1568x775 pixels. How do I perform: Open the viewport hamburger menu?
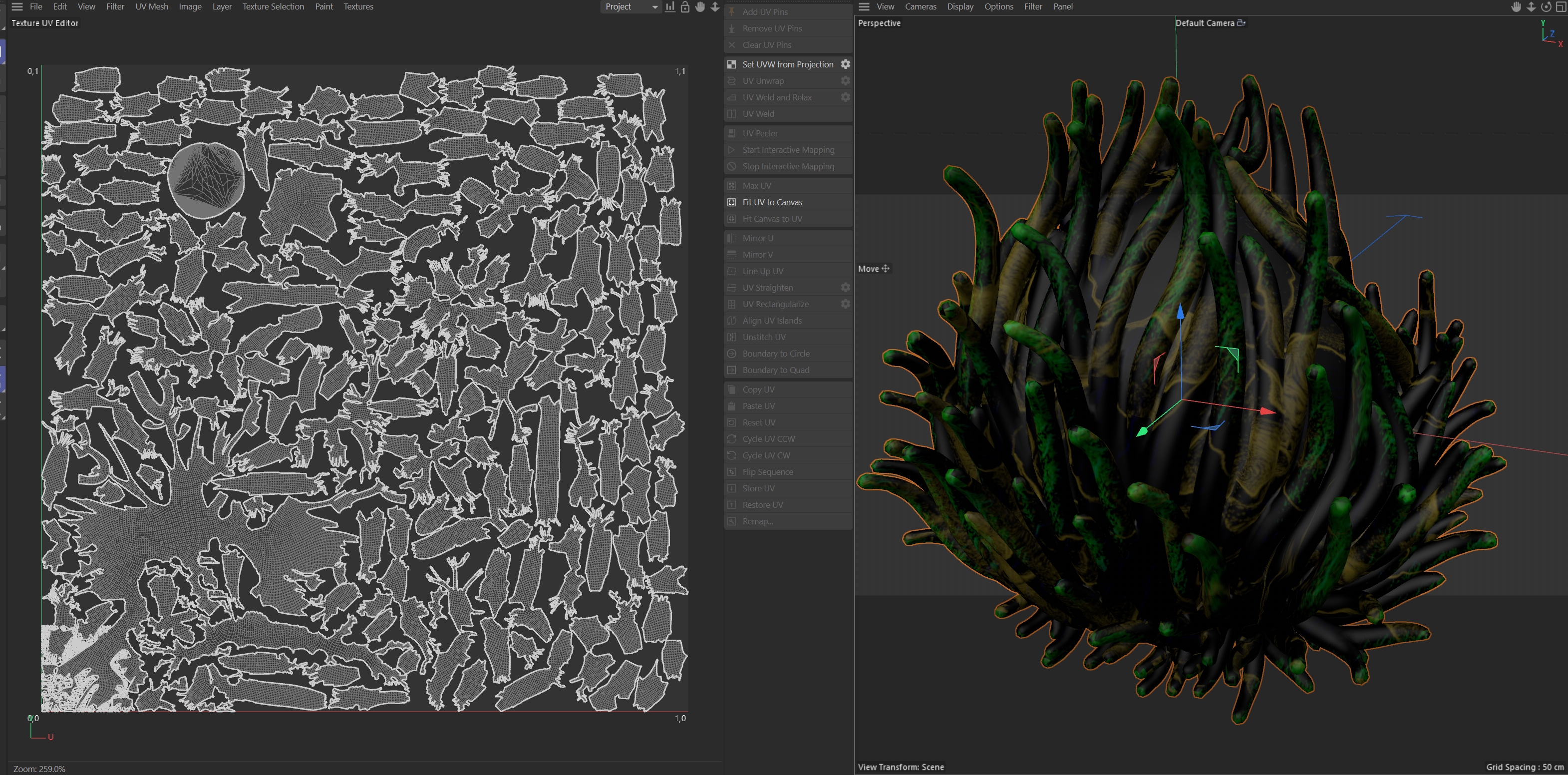(x=864, y=6)
